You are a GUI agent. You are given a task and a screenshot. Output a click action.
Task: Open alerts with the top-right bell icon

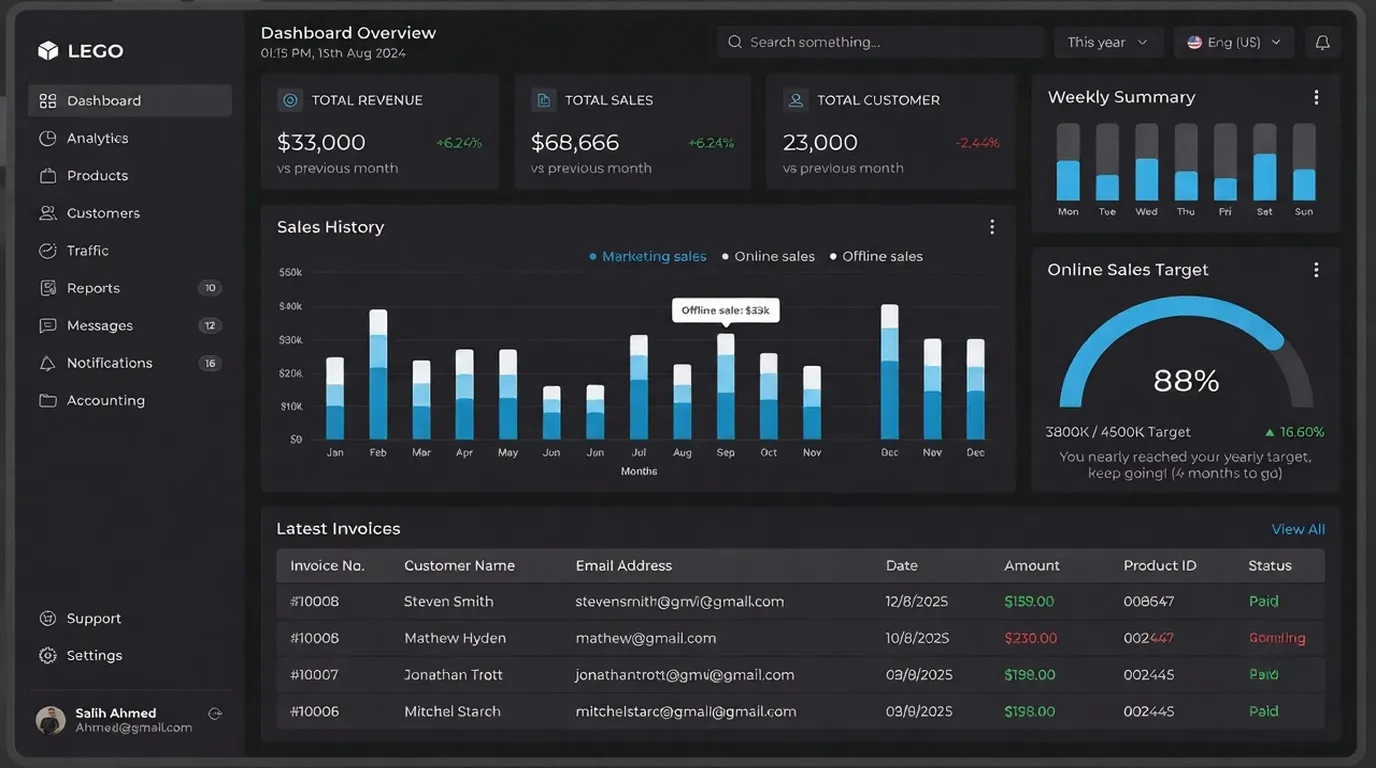(x=1322, y=42)
